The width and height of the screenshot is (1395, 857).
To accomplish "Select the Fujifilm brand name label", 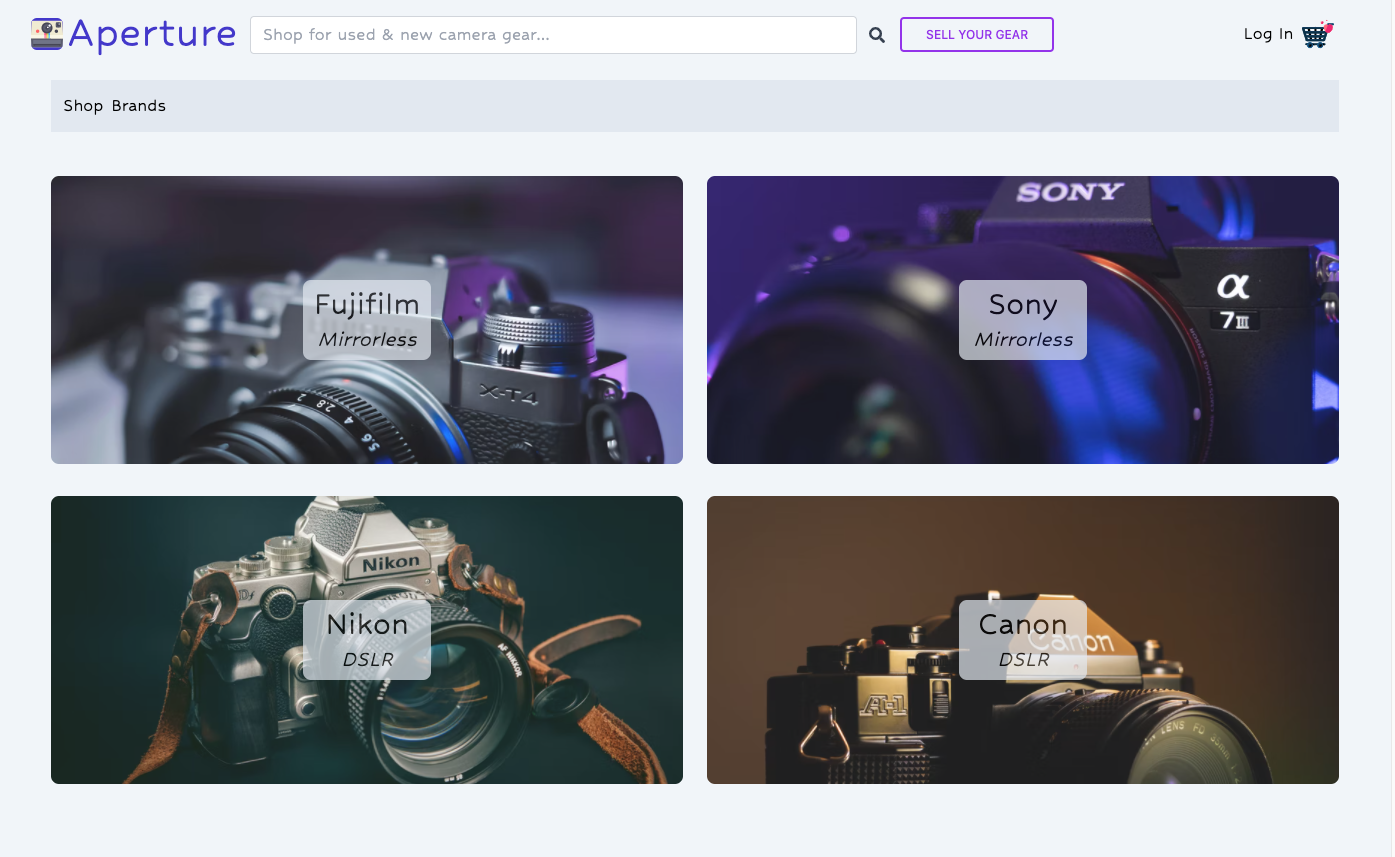I will [x=367, y=305].
